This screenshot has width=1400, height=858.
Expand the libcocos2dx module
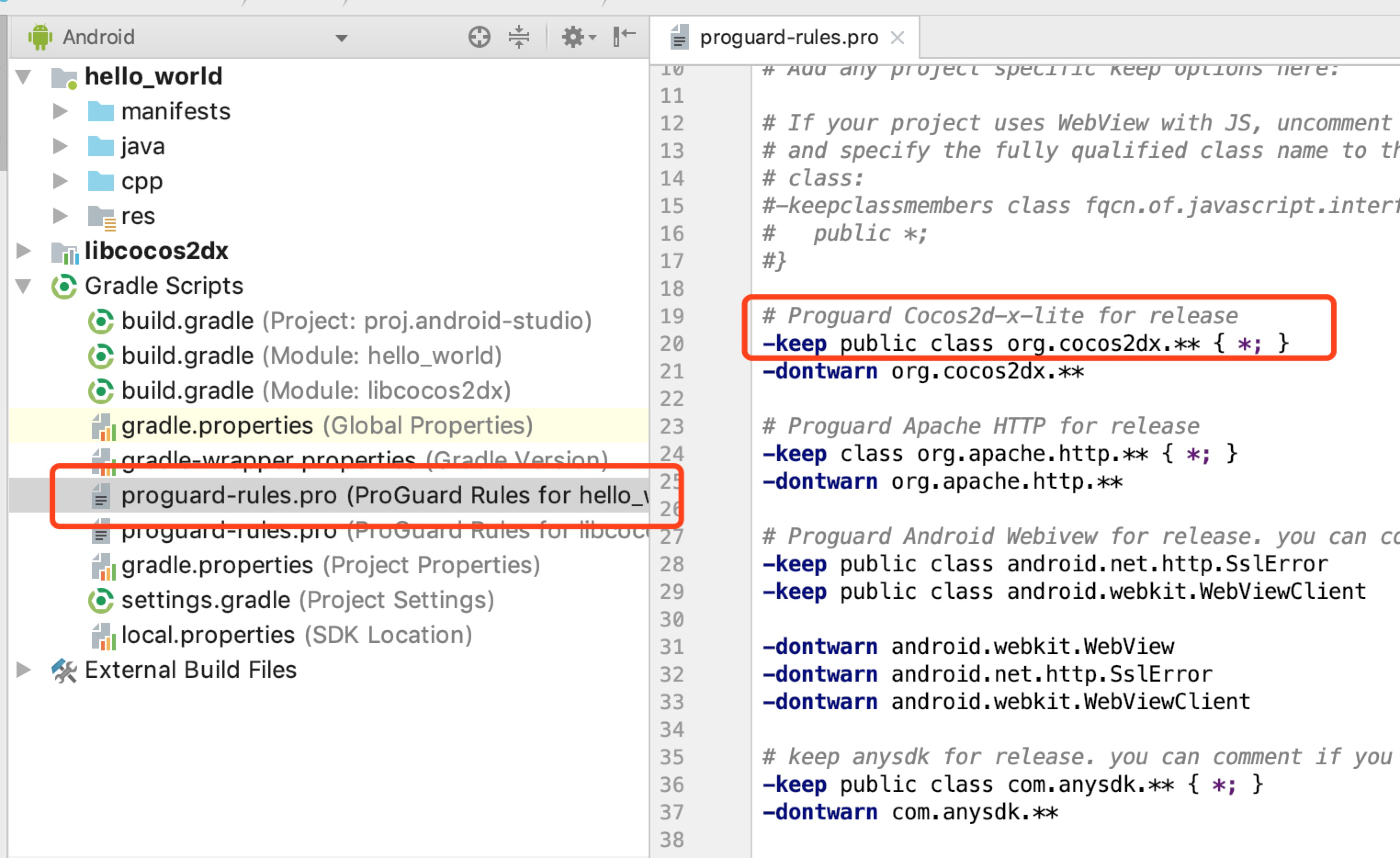coord(23,251)
